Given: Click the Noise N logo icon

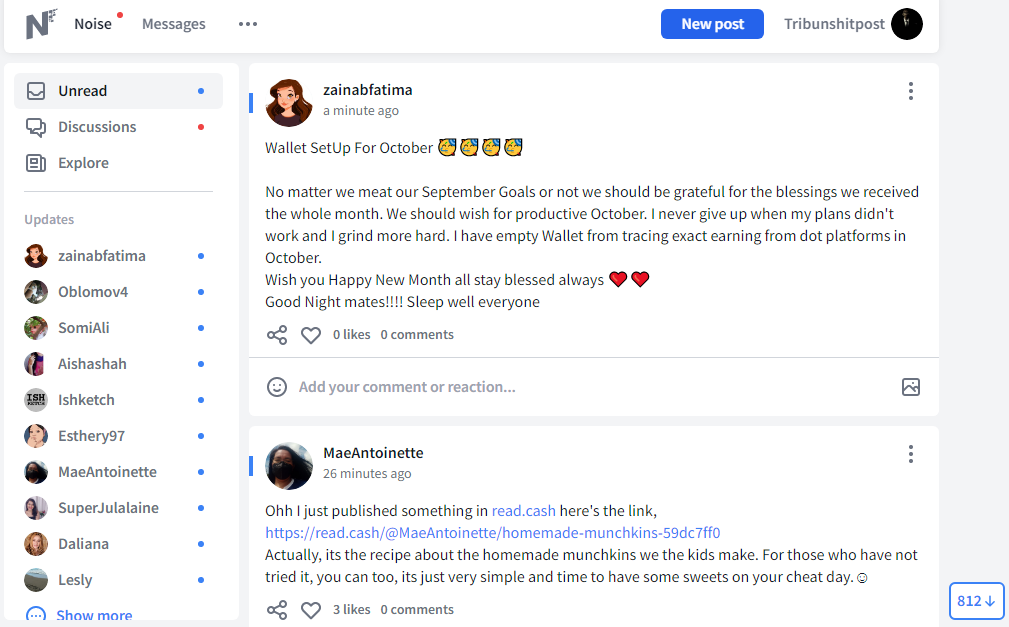Looking at the screenshot, I should point(41,24).
